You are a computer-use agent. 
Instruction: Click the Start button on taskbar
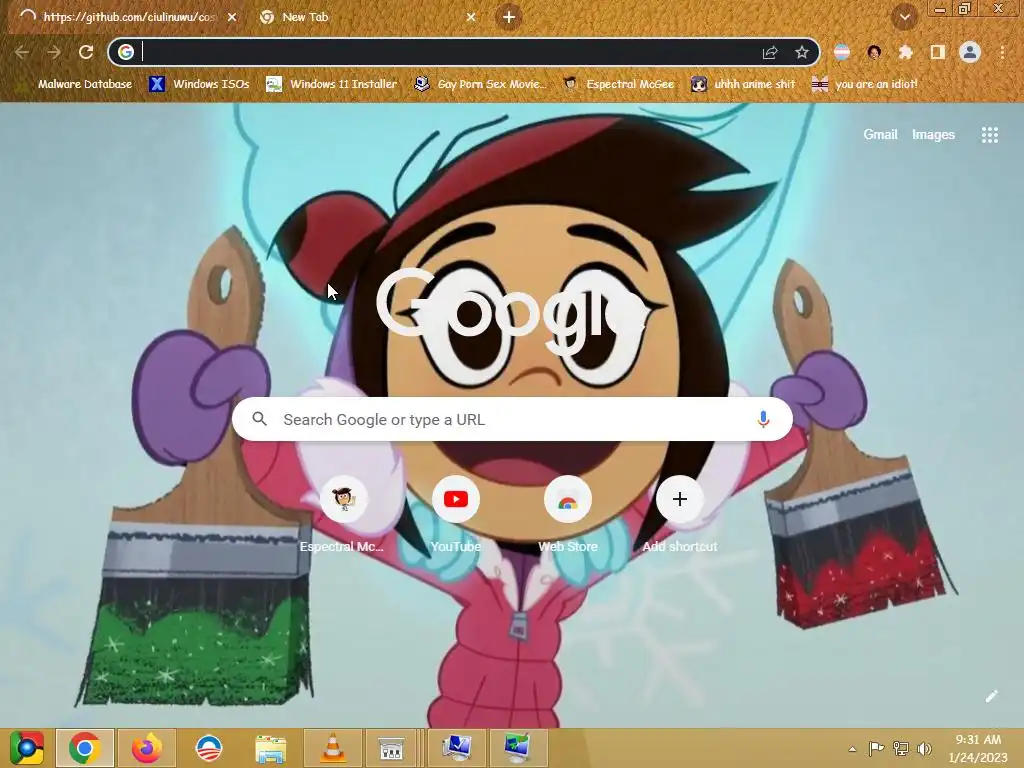coord(26,748)
